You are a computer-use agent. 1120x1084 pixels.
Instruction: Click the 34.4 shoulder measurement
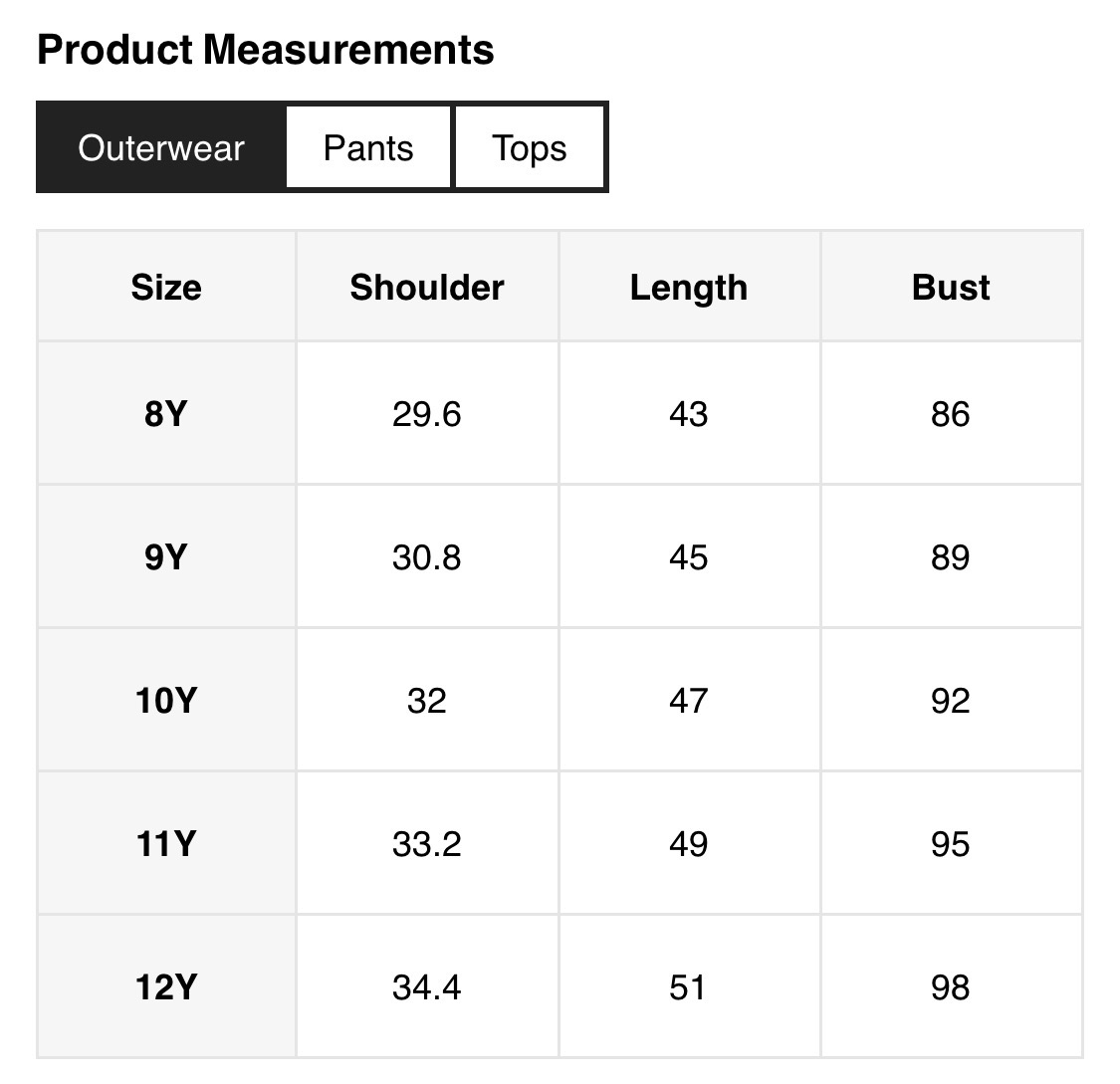pyautogui.click(x=427, y=987)
